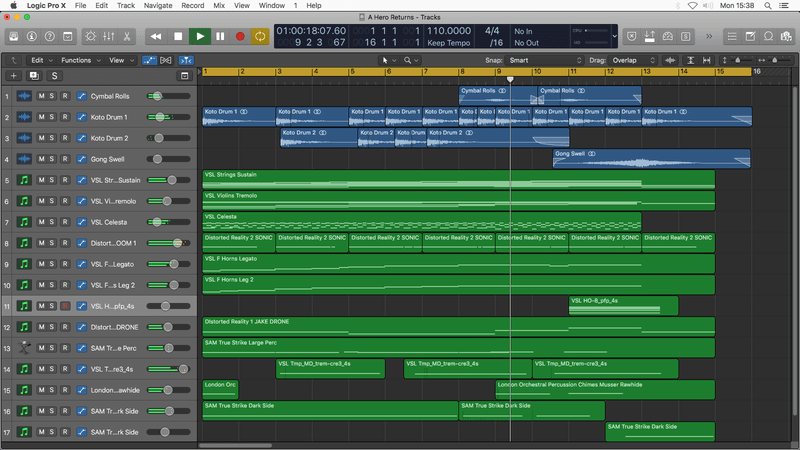Solo the Koto Drum 1 track

[x=52, y=117]
